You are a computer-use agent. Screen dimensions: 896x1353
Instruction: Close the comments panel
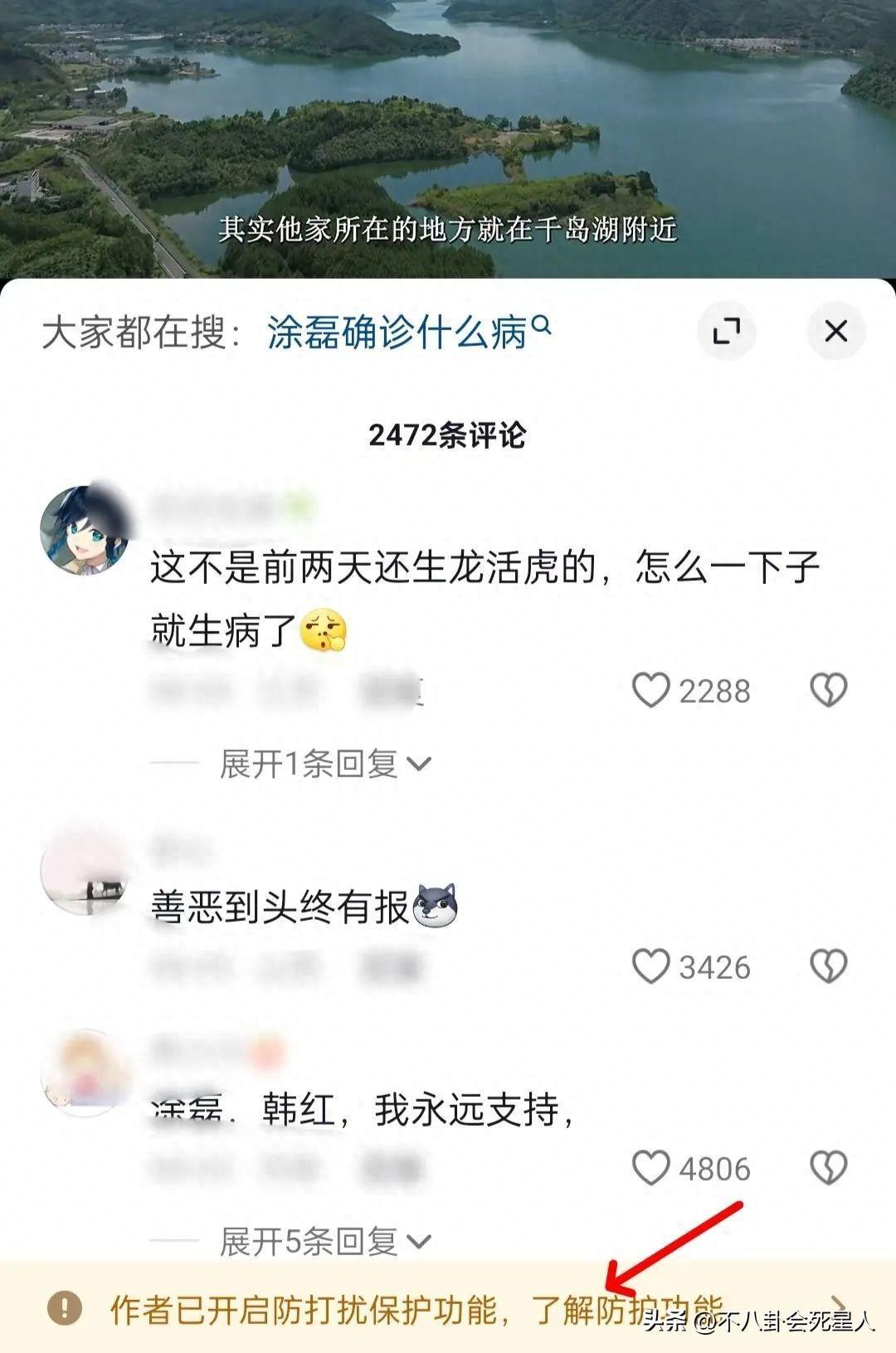coord(835,331)
